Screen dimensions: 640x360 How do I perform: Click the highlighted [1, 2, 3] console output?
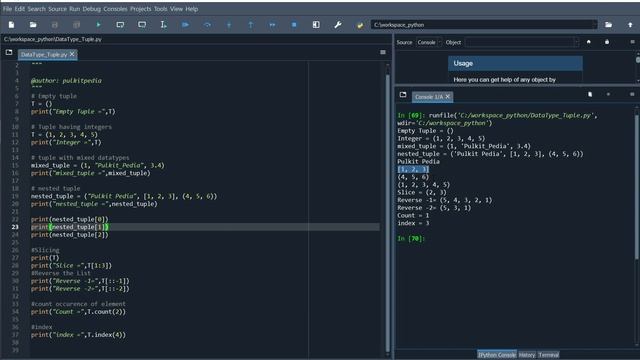(x=413, y=169)
